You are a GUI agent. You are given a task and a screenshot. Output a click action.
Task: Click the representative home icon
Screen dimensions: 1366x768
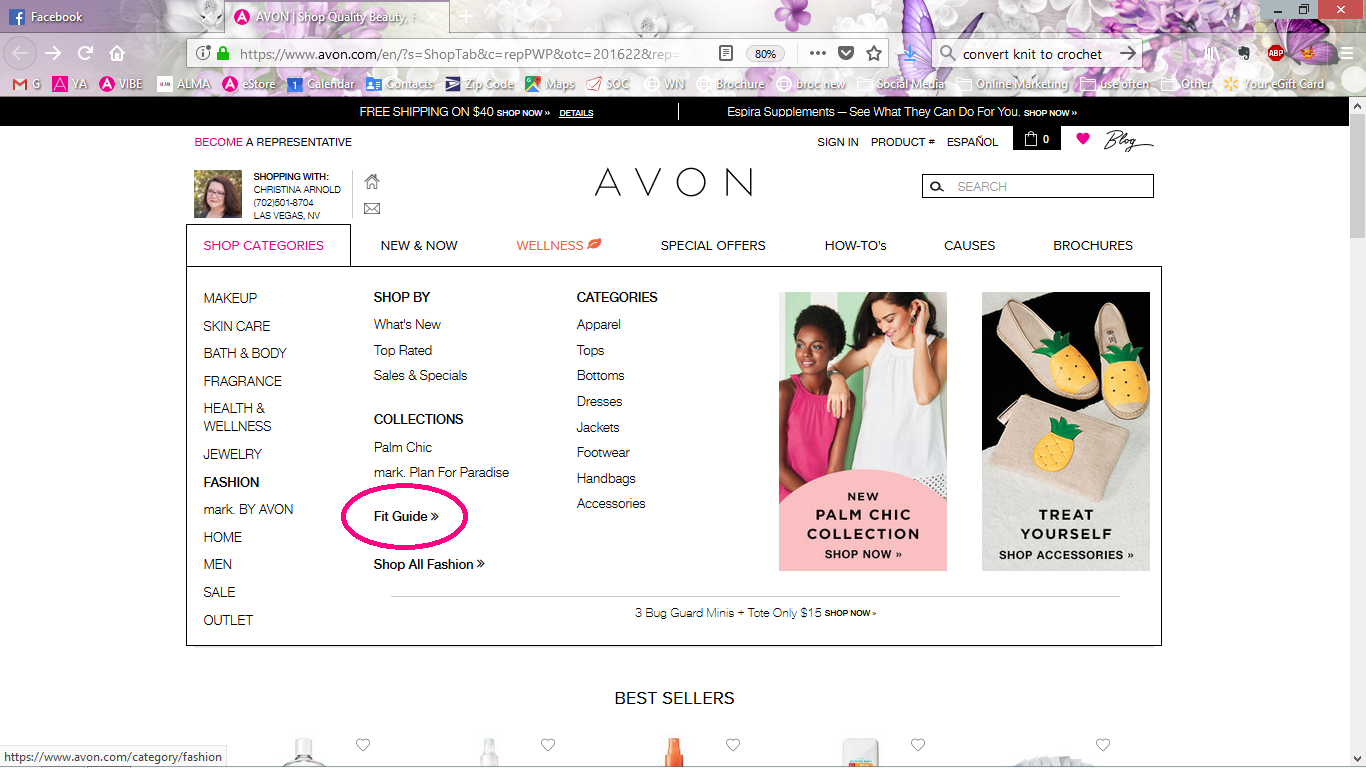click(372, 181)
